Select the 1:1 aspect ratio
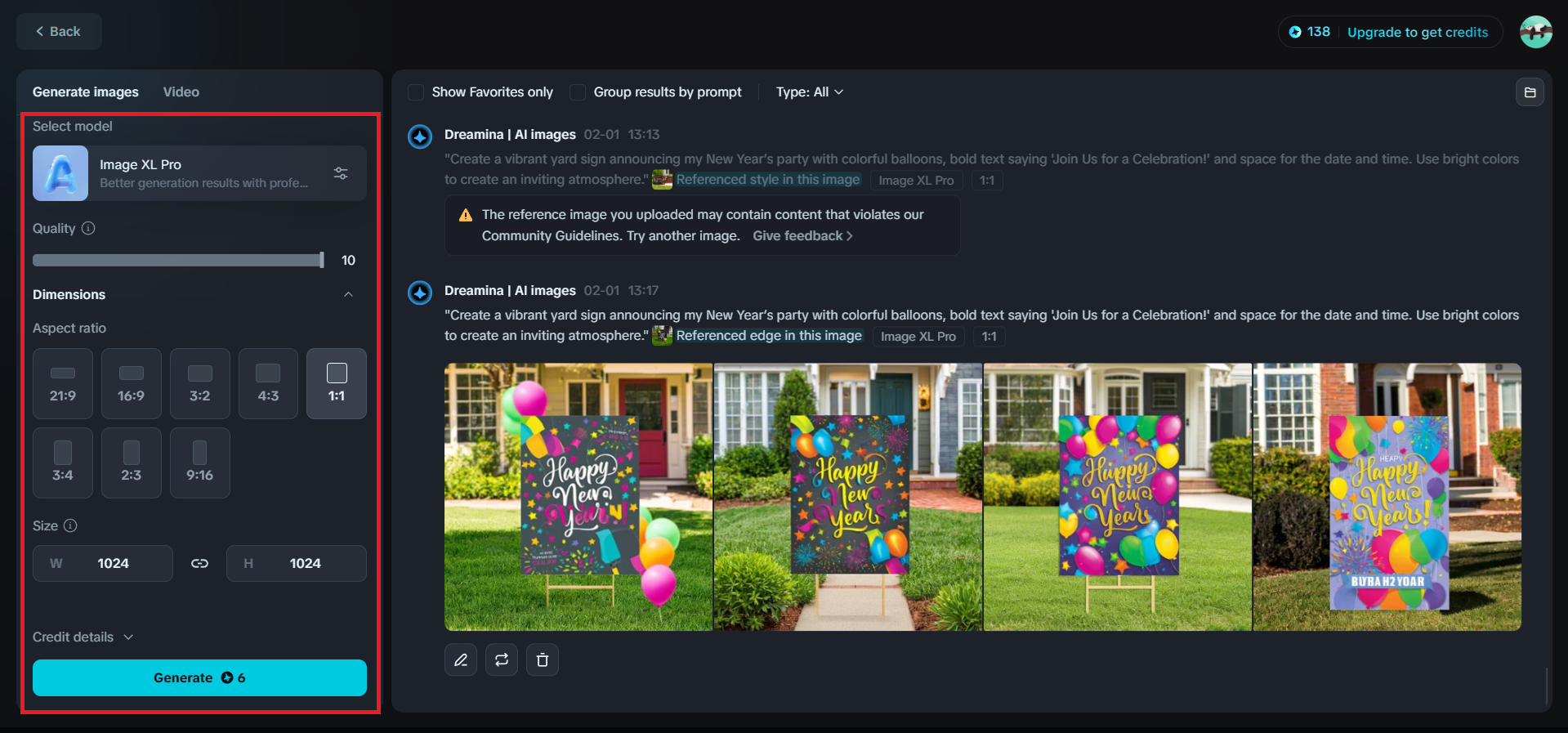Viewport: 1568px width, 733px height. click(x=337, y=383)
